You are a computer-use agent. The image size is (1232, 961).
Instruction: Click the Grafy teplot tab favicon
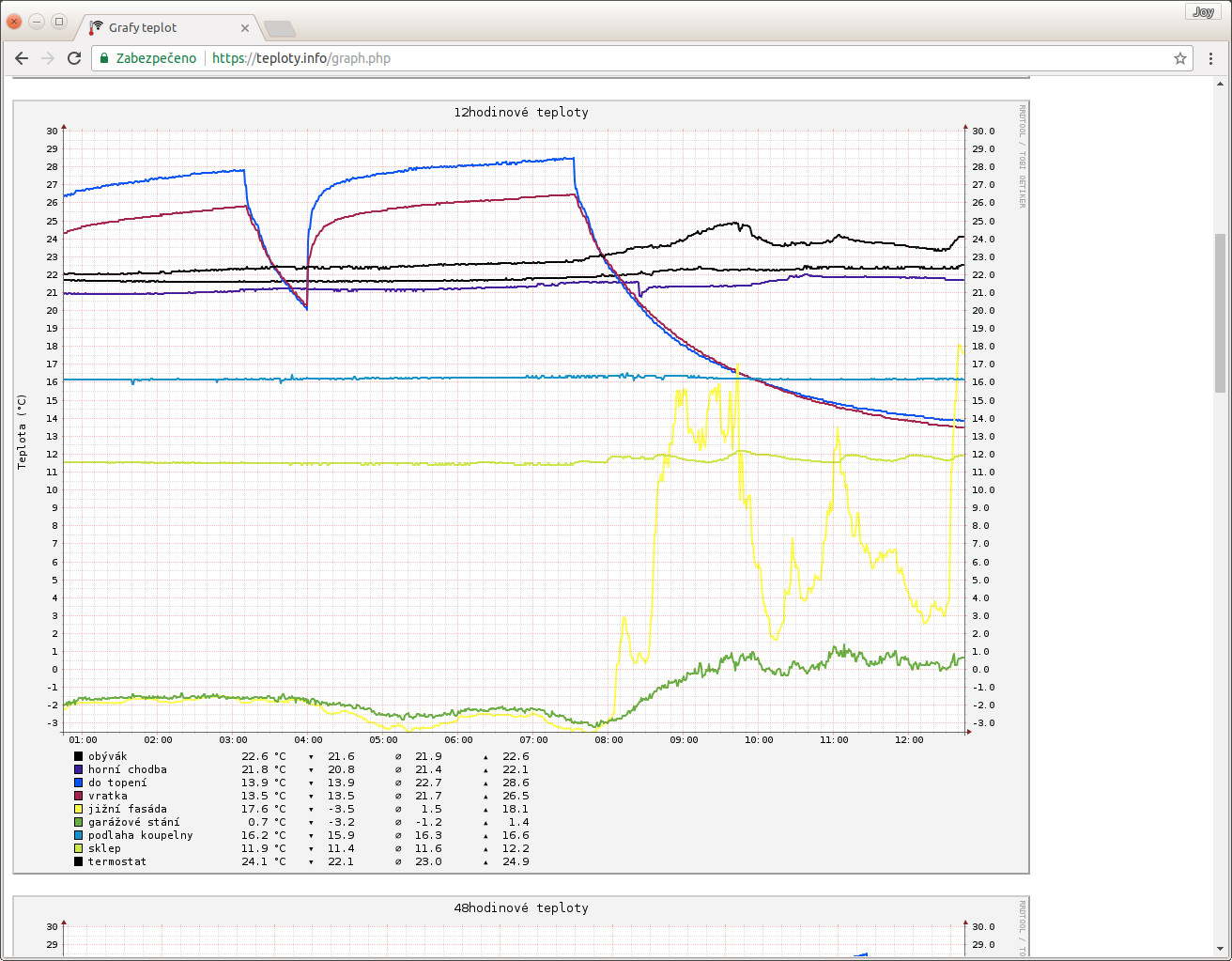click(x=96, y=27)
